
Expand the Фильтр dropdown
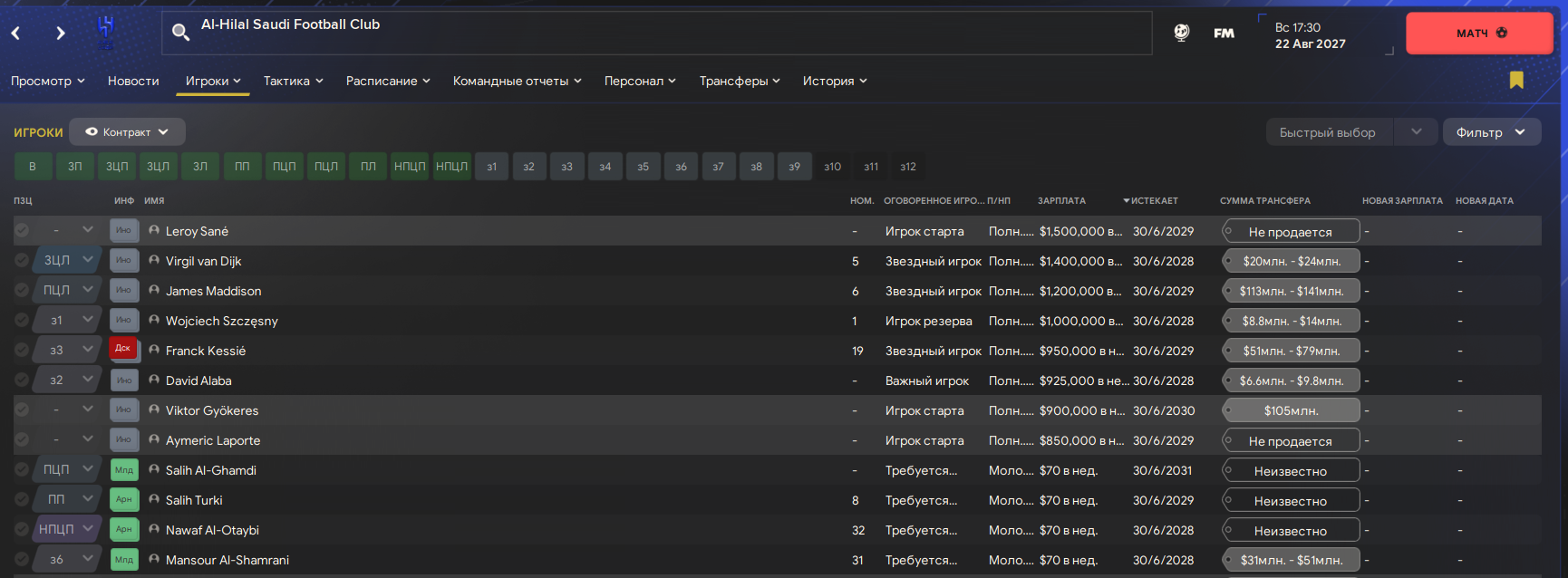pyautogui.click(x=1491, y=132)
